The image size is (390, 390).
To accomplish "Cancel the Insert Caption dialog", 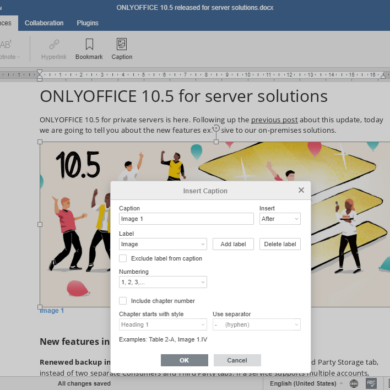I will tap(237, 360).
